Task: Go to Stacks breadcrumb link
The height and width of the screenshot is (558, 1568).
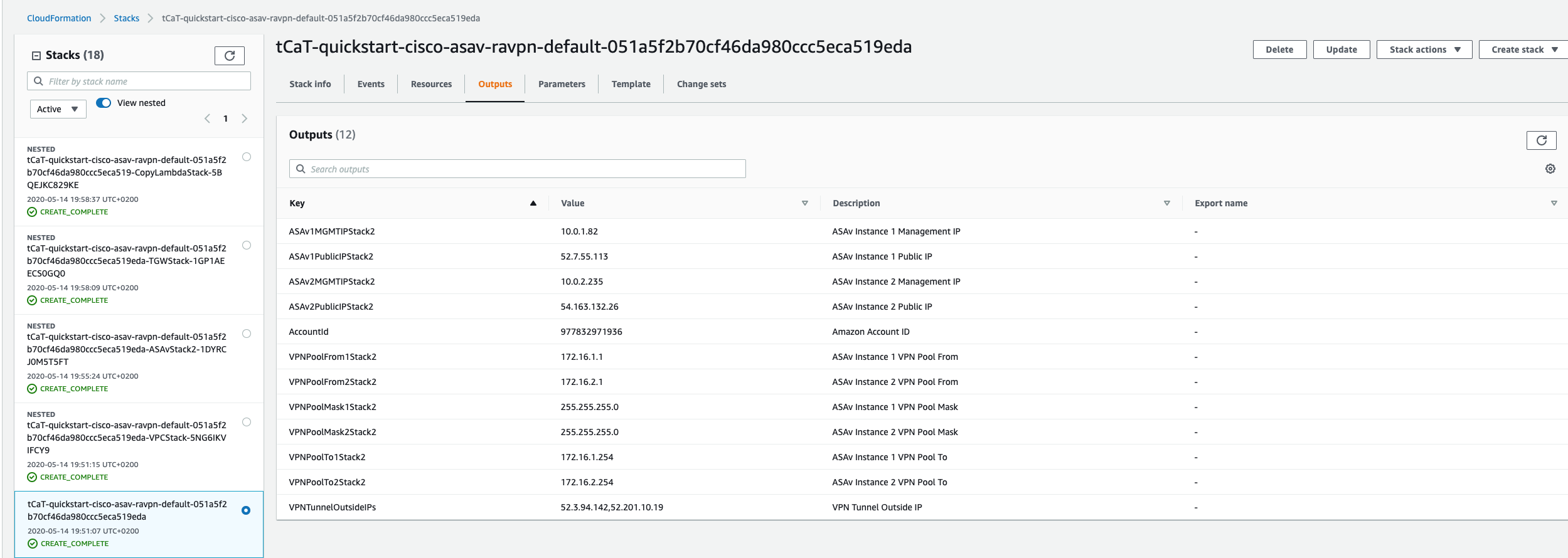Action: [126, 18]
